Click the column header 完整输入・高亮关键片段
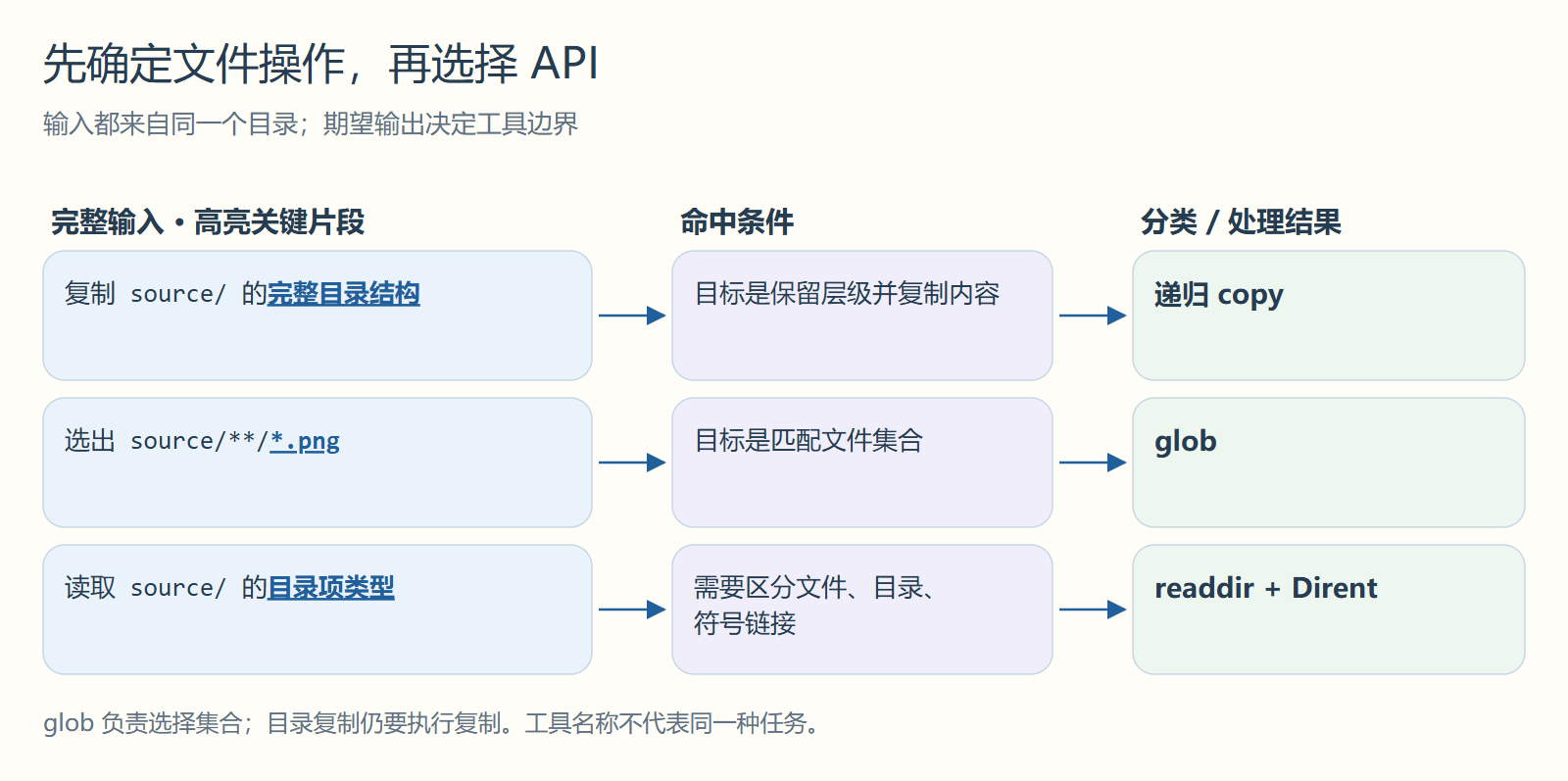The height and width of the screenshot is (781, 1568). pyautogui.click(x=208, y=222)
